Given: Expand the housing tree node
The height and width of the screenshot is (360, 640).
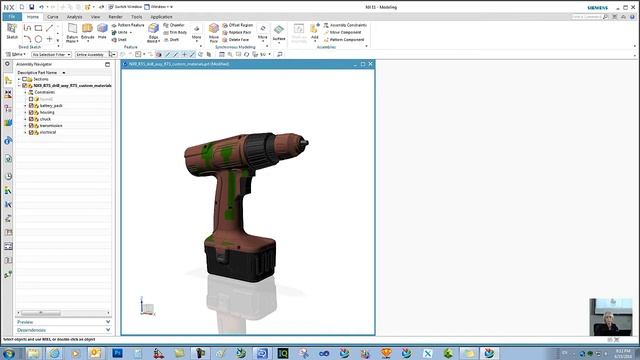Looking at the screenshot, I should [25, 112].
